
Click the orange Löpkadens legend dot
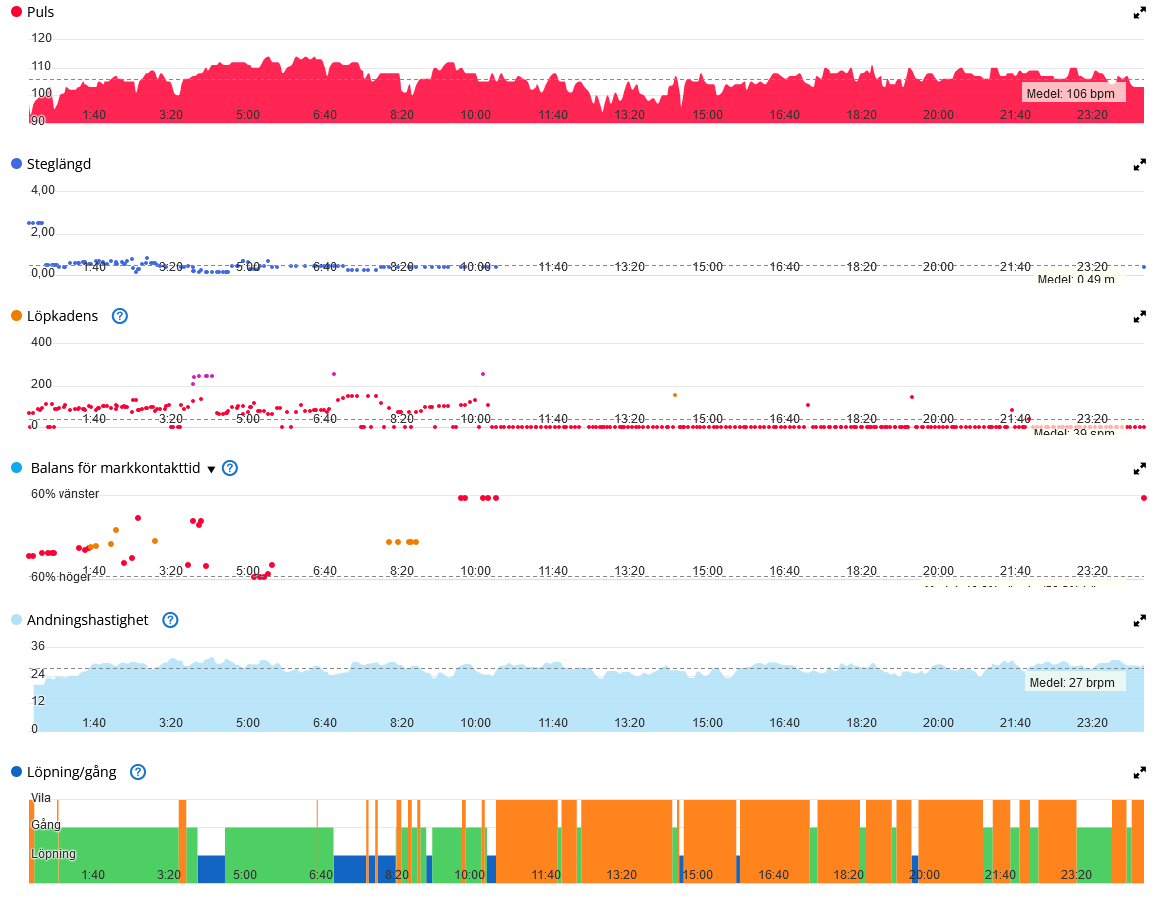[16, 316]
